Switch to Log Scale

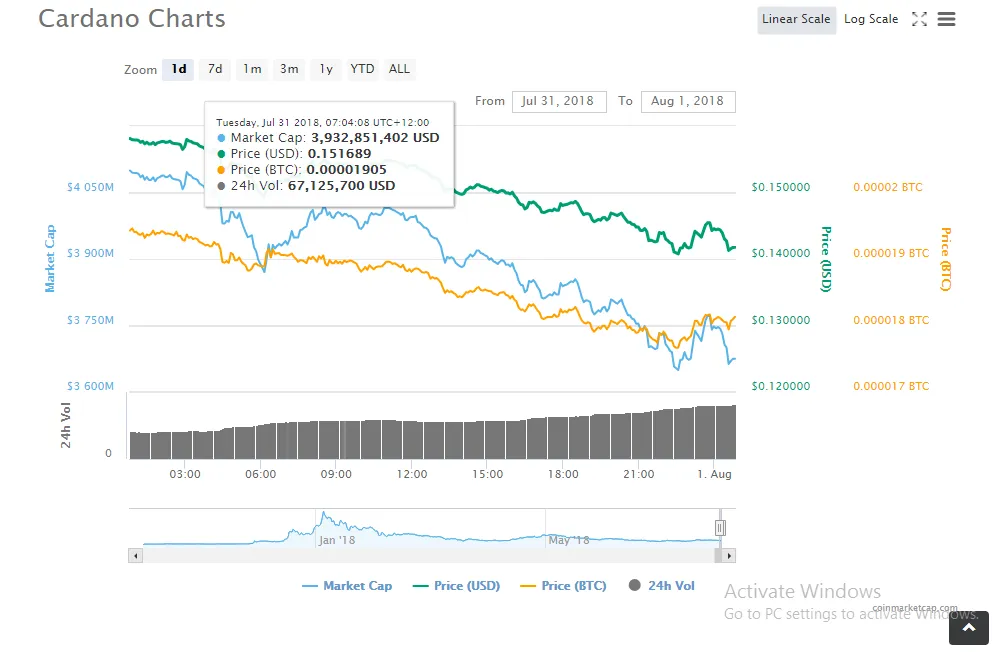(x=871, y=19)
